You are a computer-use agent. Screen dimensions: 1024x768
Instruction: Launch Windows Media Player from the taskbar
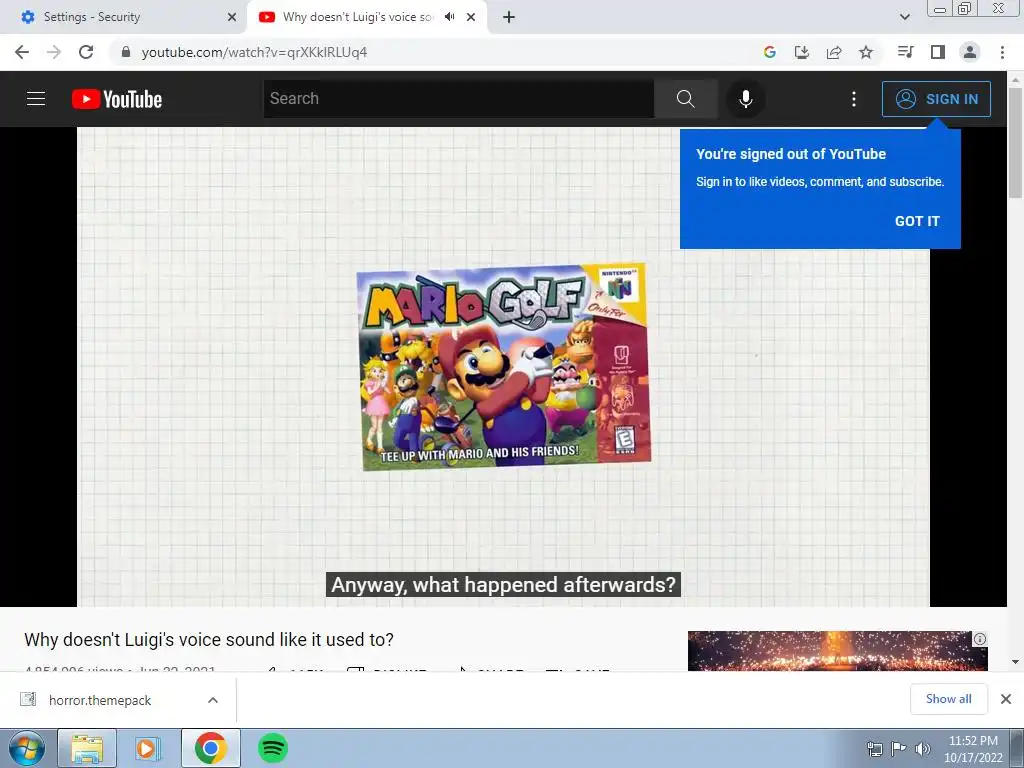148,748
